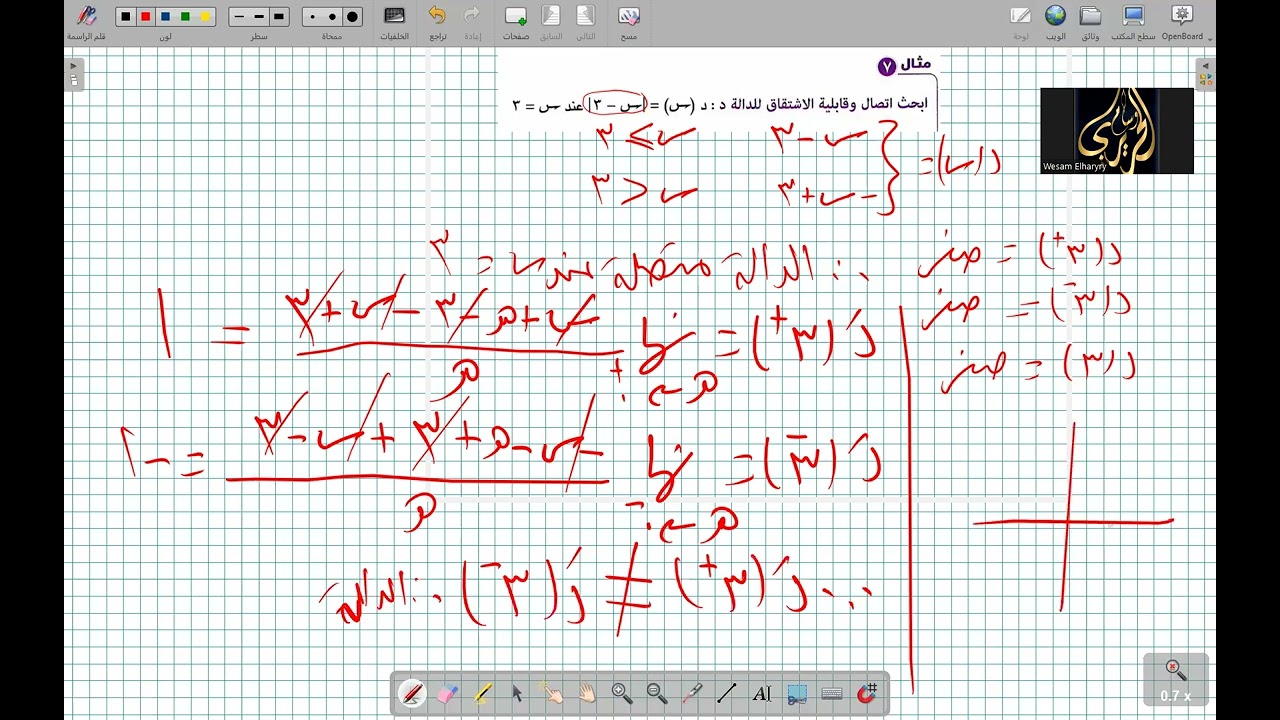Select the Text writing tool
1280x720 pixels.
[762, 693]
